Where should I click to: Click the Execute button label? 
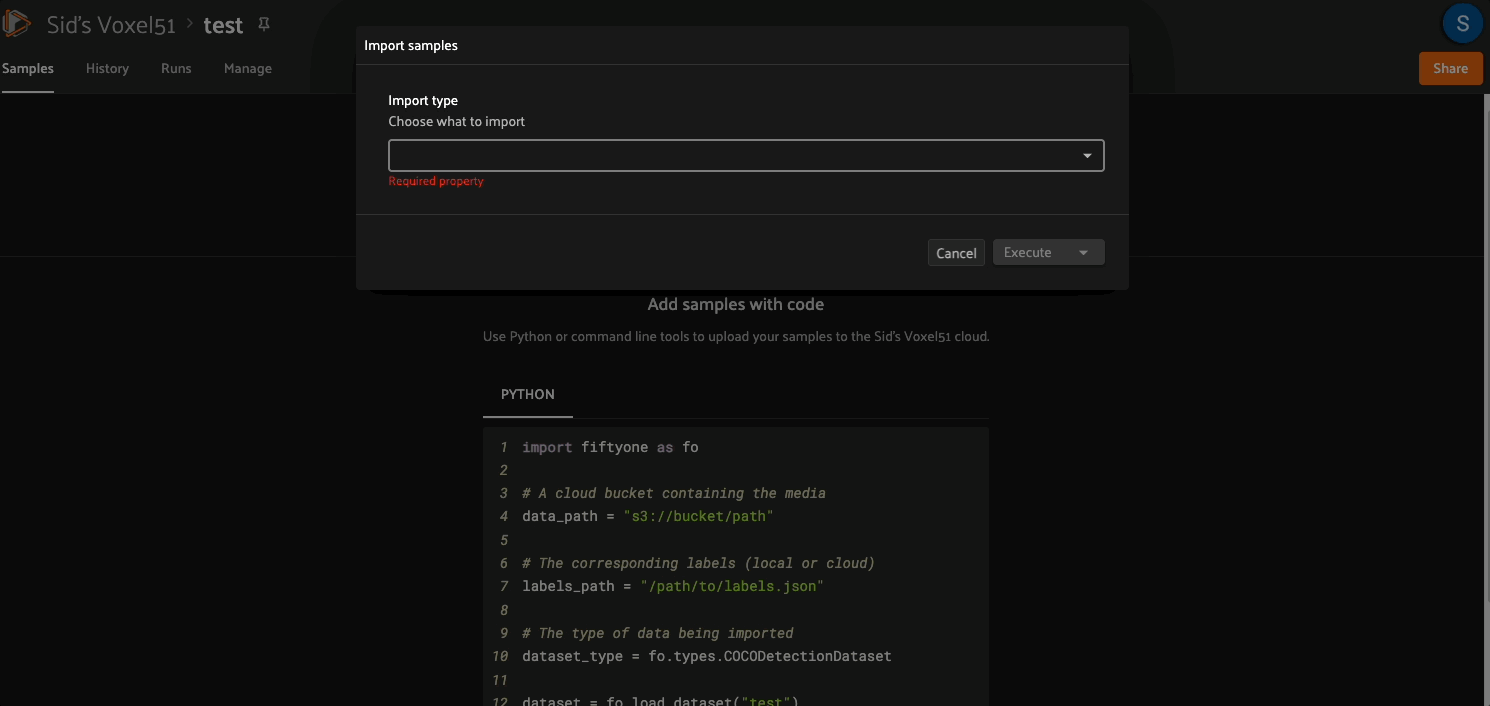(1028, 253)
